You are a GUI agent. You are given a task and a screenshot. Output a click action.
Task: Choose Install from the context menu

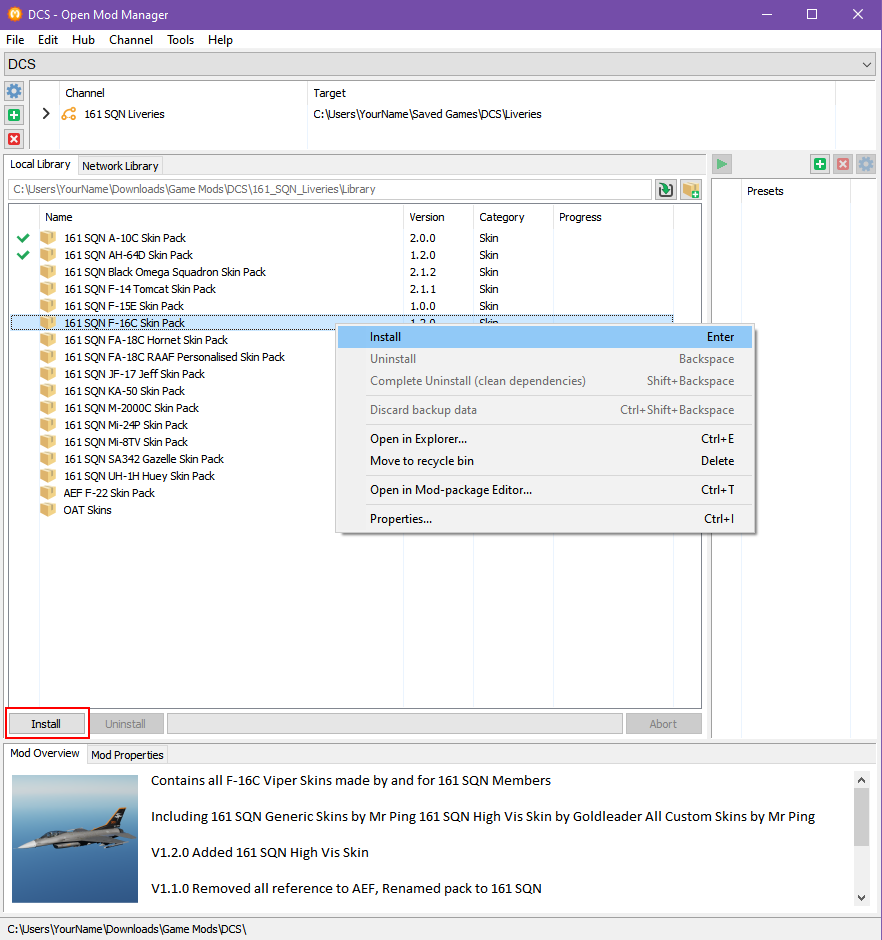386,337
